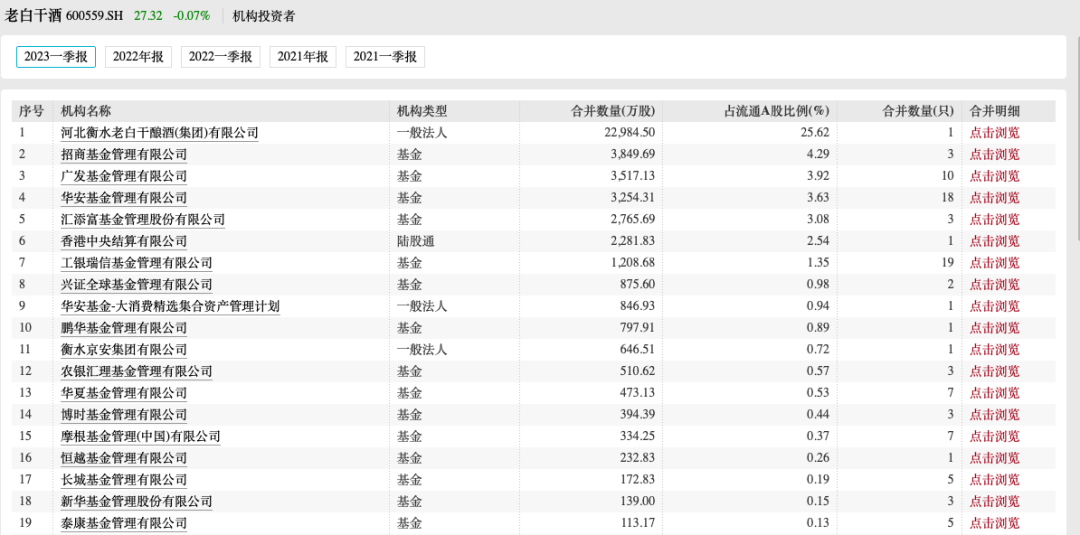
Task: Click the 陆股通 type cell
Action: pyautogui.click(x=416, y=241)
